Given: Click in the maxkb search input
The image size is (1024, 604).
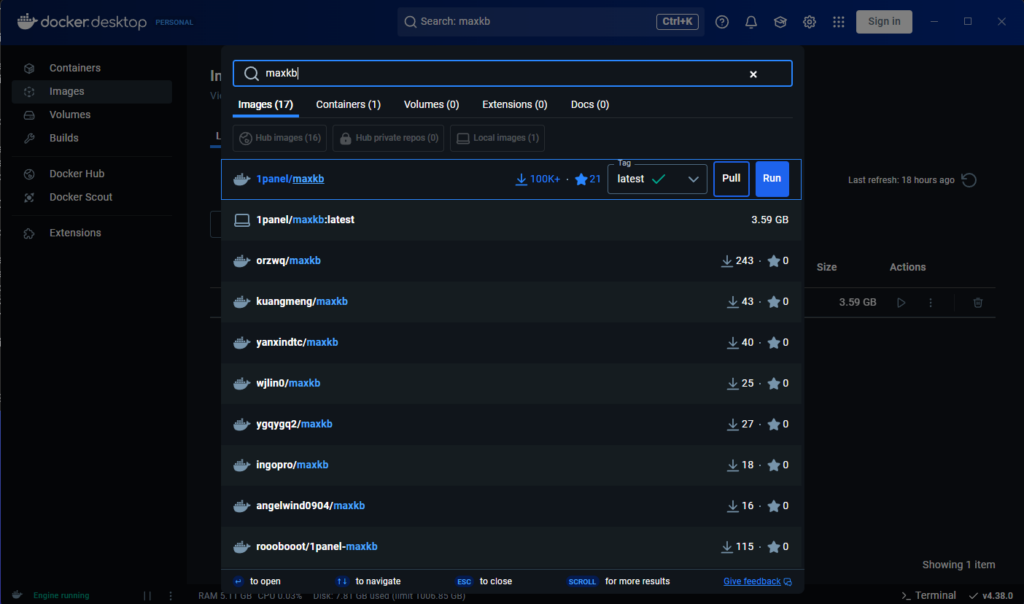Looking at the screenshot, I should pos(513,73).
